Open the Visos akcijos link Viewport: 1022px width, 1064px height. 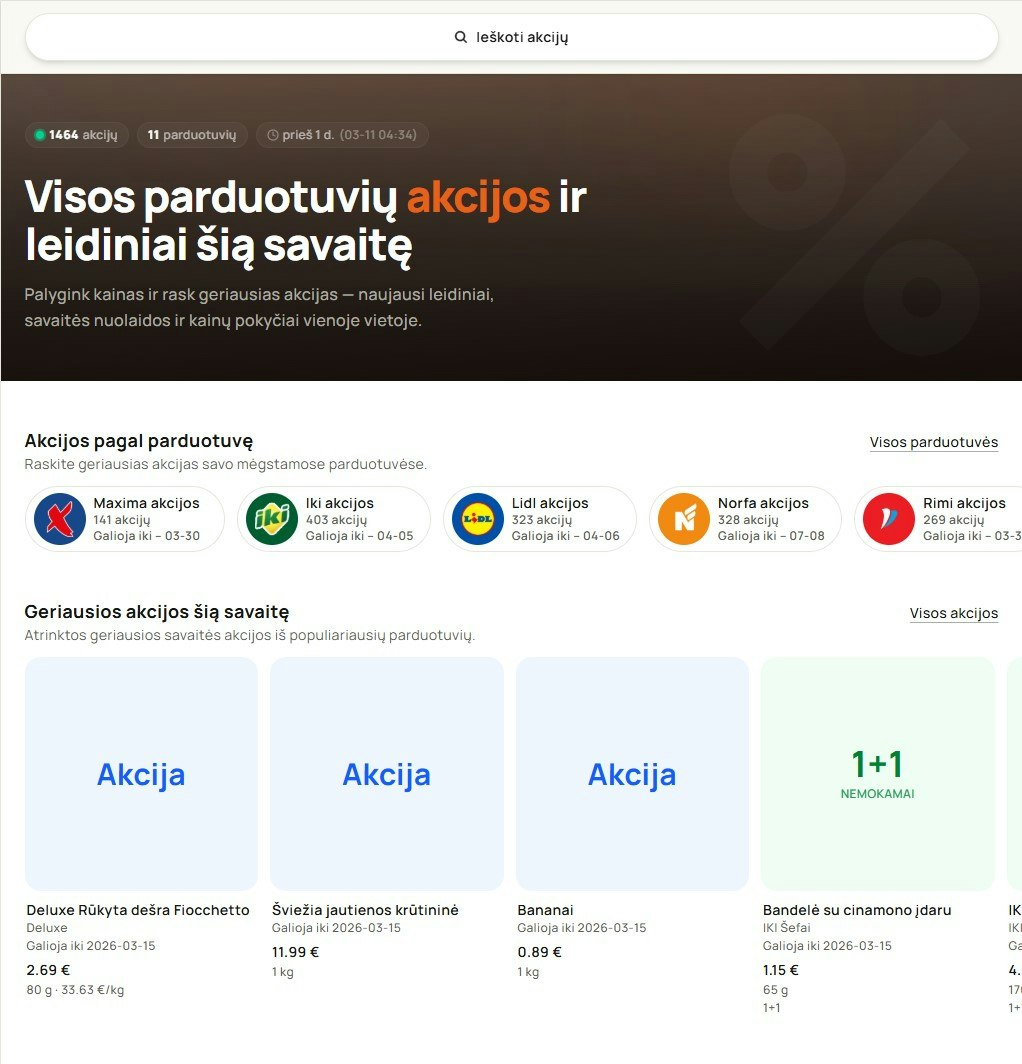click(953, 613)
